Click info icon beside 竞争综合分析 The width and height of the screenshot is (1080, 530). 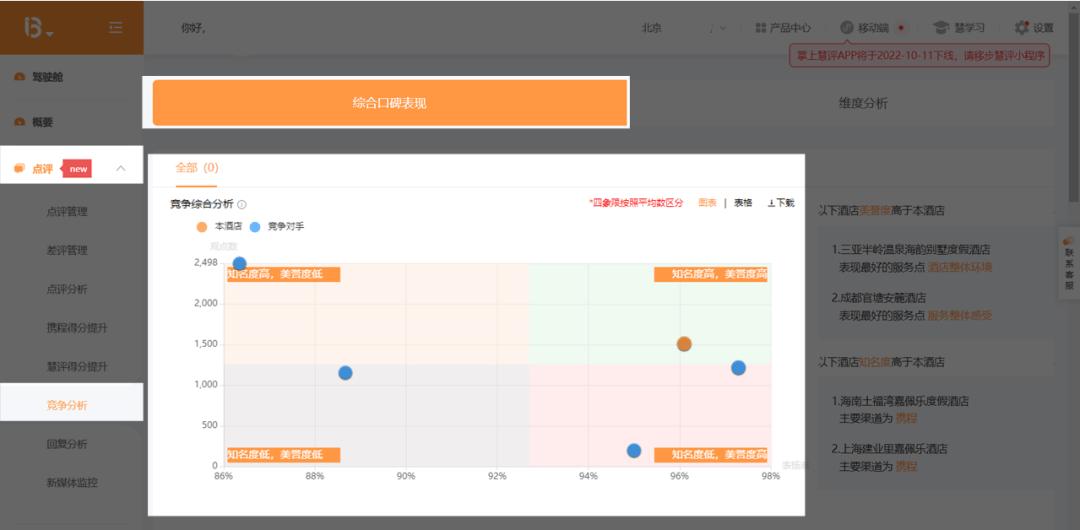[x=242, y=204]
